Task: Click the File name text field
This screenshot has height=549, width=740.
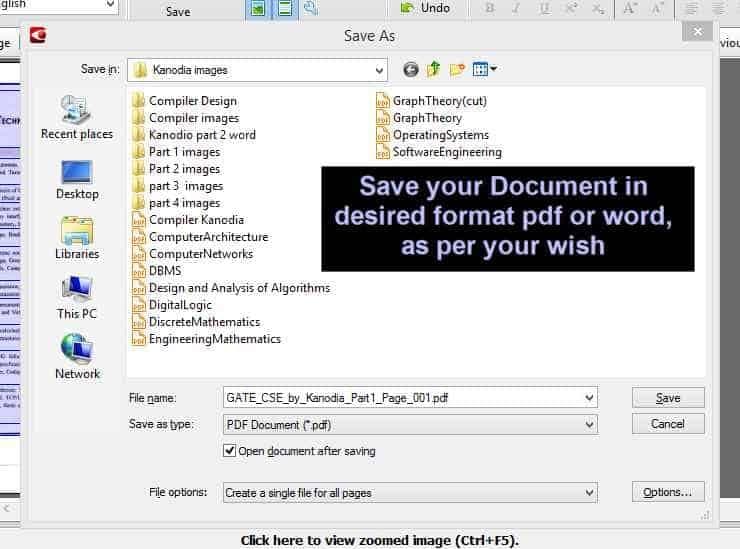Action: click(x=410, y=397)
